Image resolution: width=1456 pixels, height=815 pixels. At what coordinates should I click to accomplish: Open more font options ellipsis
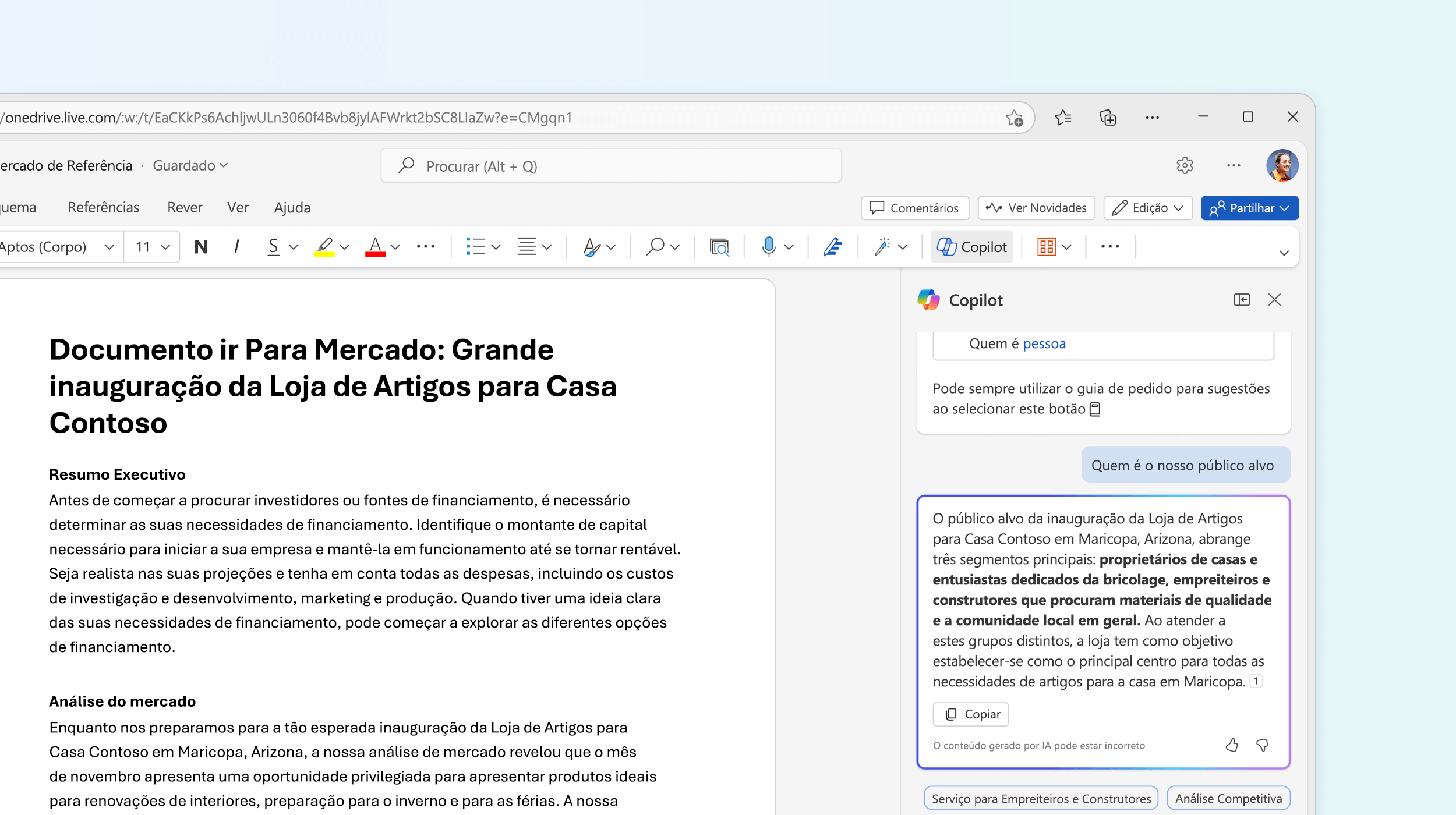click(x=426, y=247)
